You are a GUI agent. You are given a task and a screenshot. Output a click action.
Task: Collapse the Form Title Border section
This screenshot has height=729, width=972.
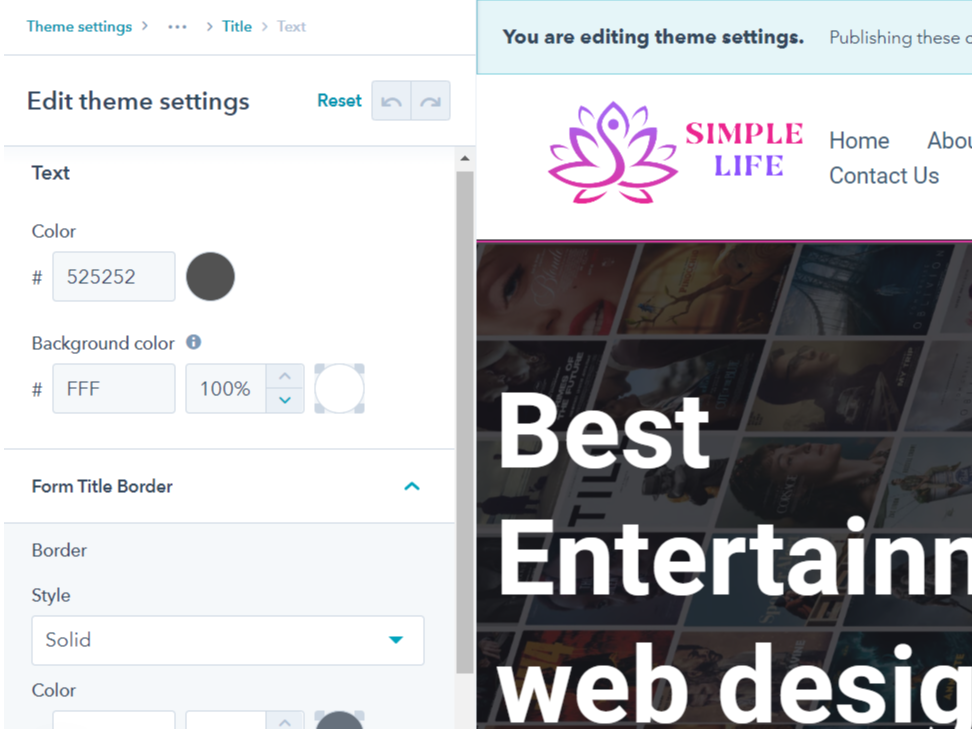[412, 486]
